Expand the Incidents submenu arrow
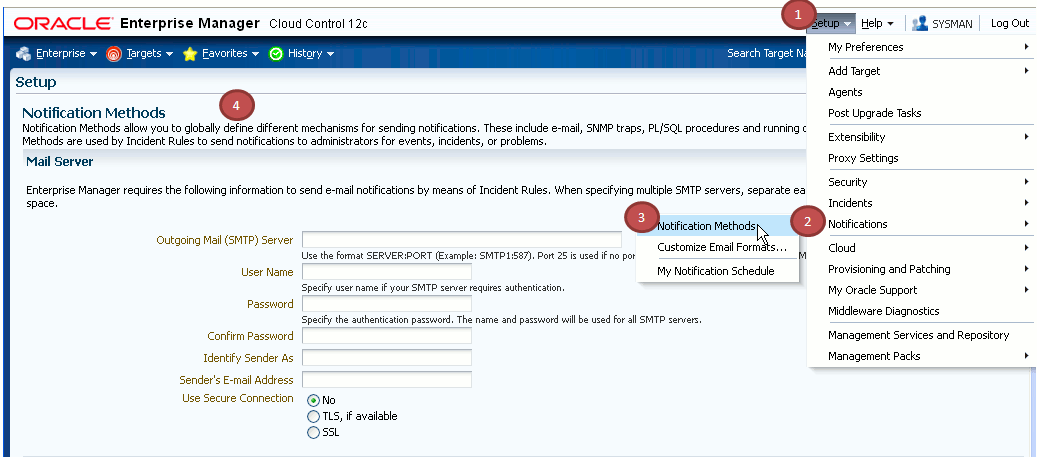 click(1026, 203)
